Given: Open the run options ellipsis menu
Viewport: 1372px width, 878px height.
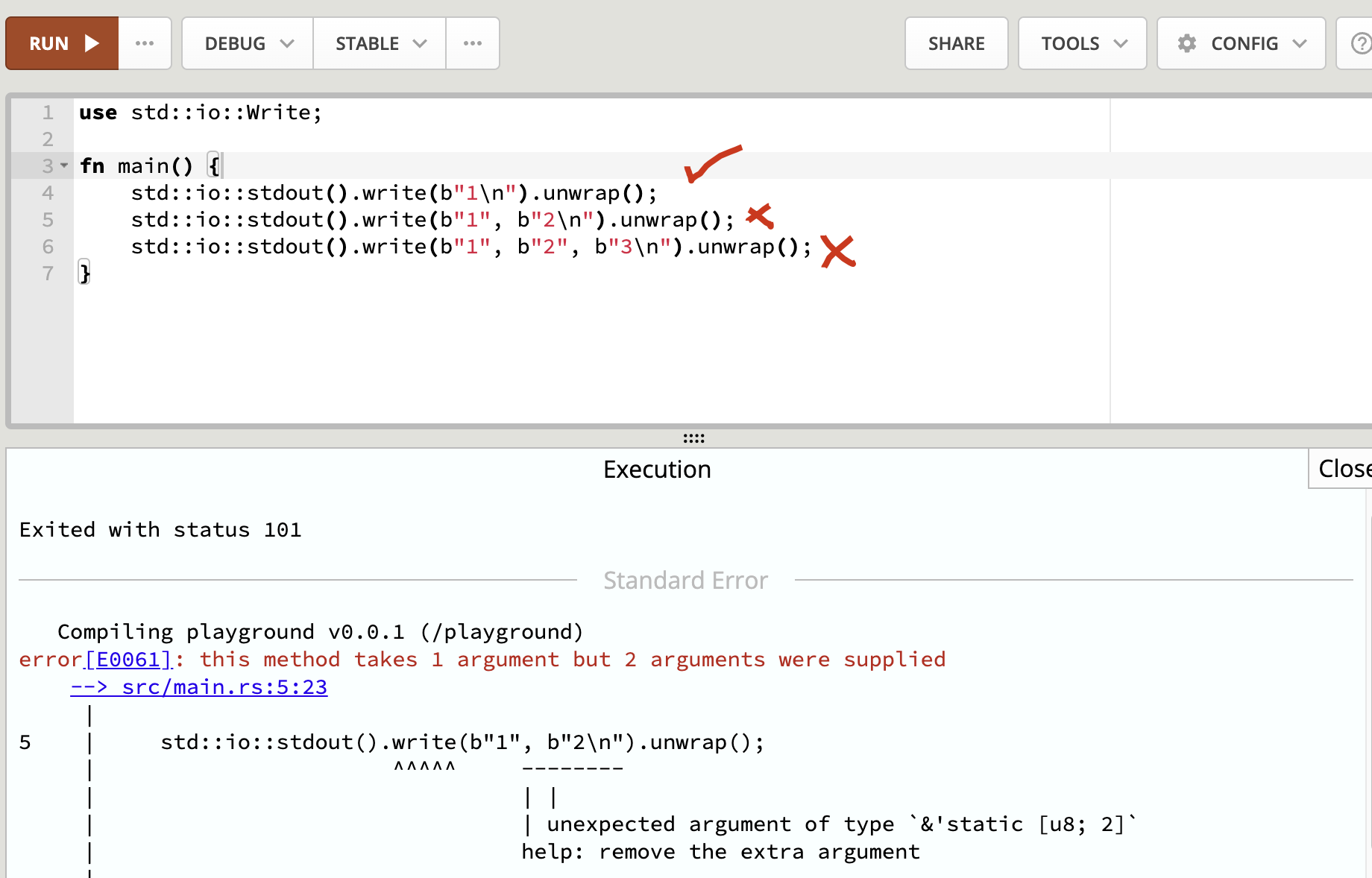Looking at the screenshot, I should click(x=145, y=43).
